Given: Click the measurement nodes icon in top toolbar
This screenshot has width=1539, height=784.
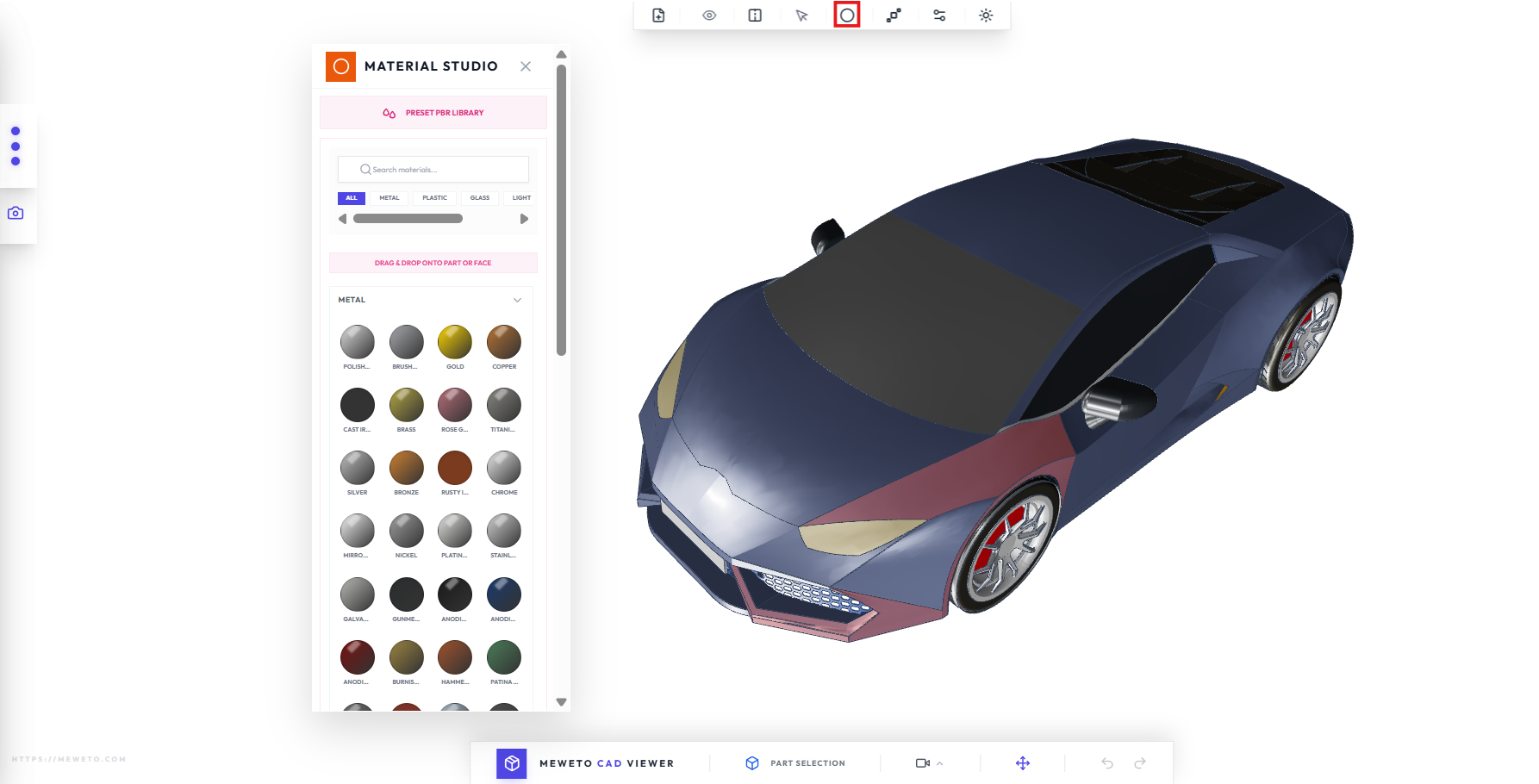Looking at the screenshot, I should point(894,16).
